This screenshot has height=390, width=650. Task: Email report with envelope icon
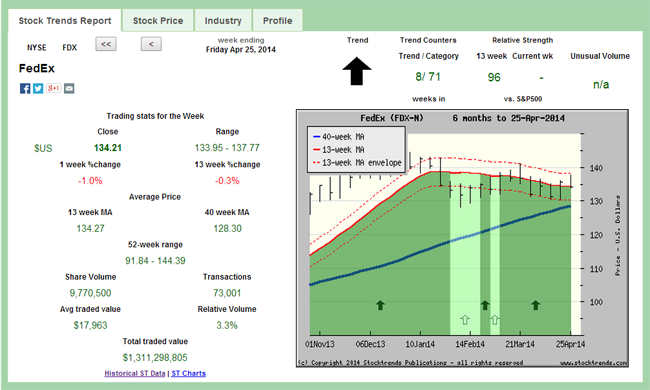[69, 88]
